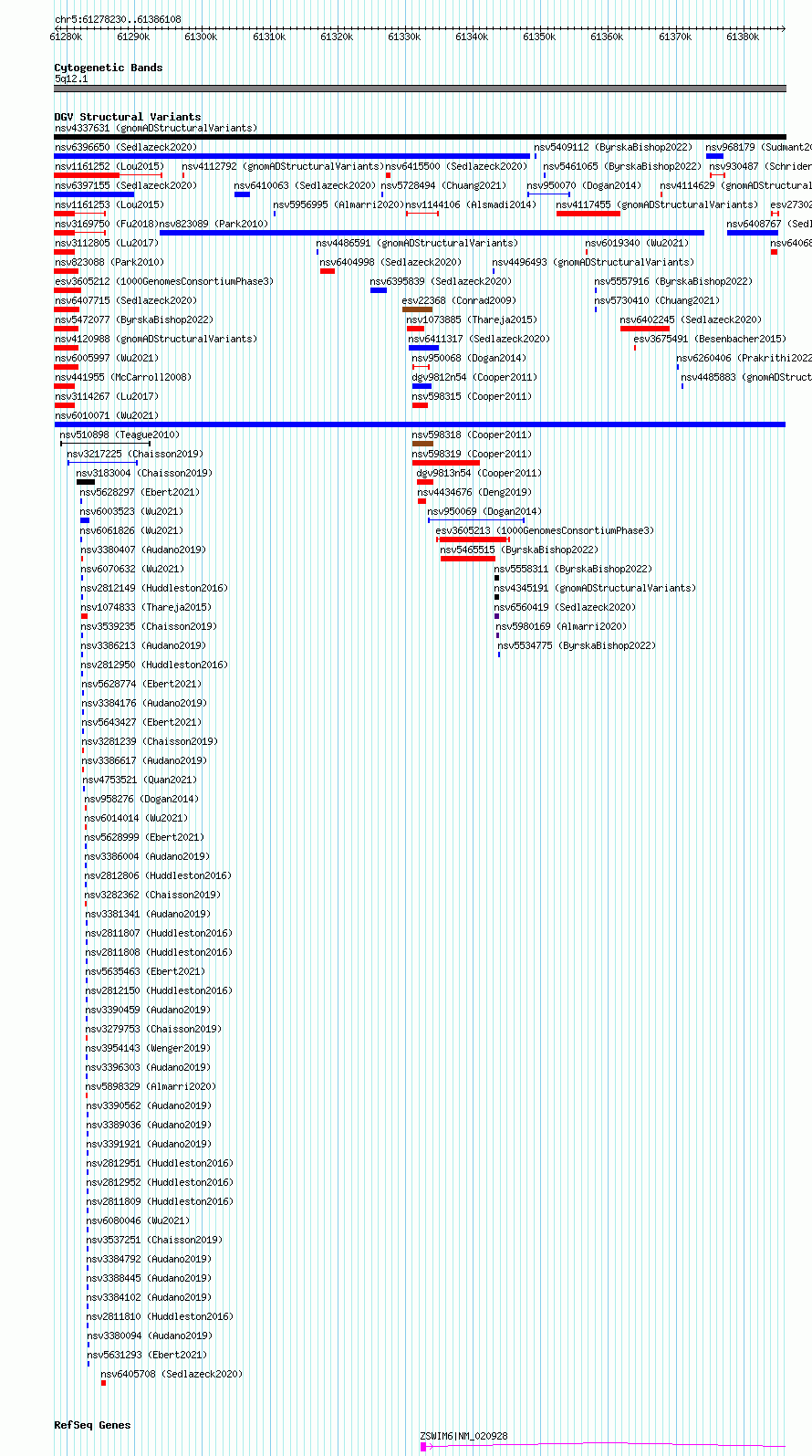The width and height of the screenshot is (812, 1456).
Task: Click nsv5461065 (ByrskaBishop2022) label
Action: 622,166
